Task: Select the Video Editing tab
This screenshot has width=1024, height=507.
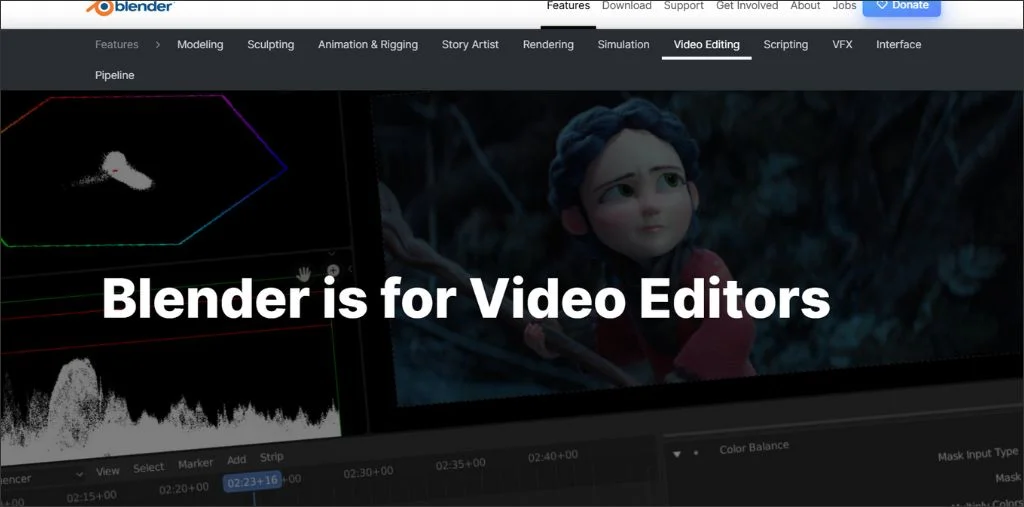Action: 706,44
